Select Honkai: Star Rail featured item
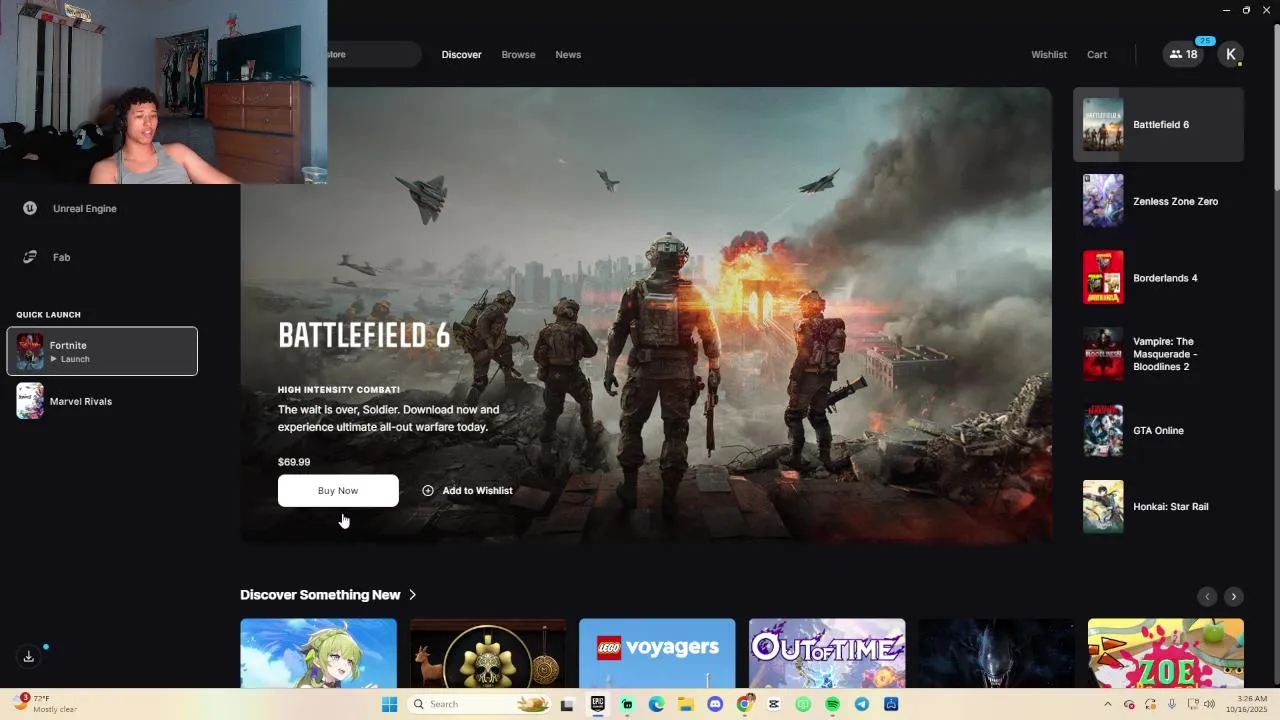1280x720 pixels. (1158, 507)
